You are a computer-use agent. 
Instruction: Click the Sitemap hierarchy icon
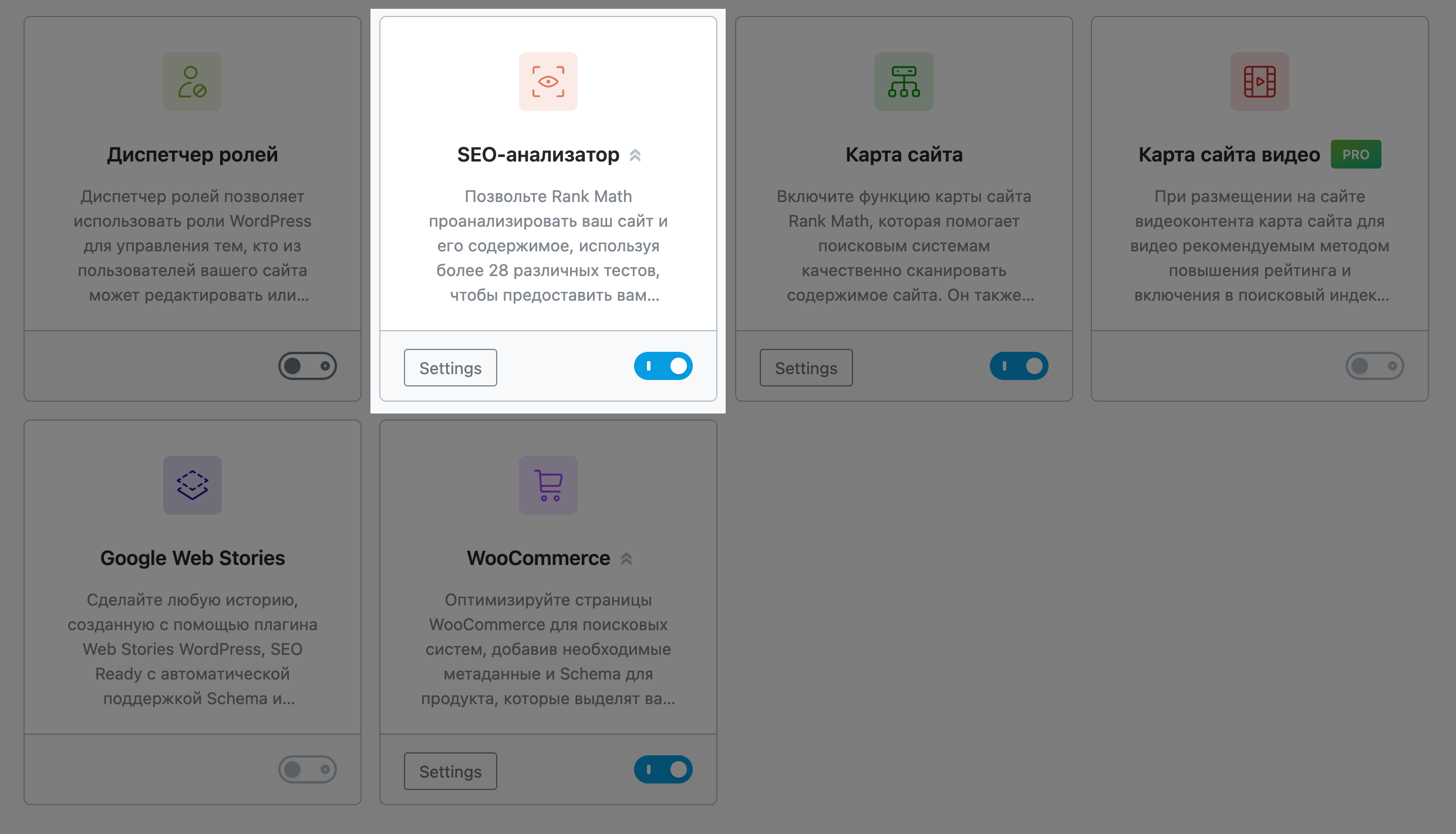(x=904, y=82)
